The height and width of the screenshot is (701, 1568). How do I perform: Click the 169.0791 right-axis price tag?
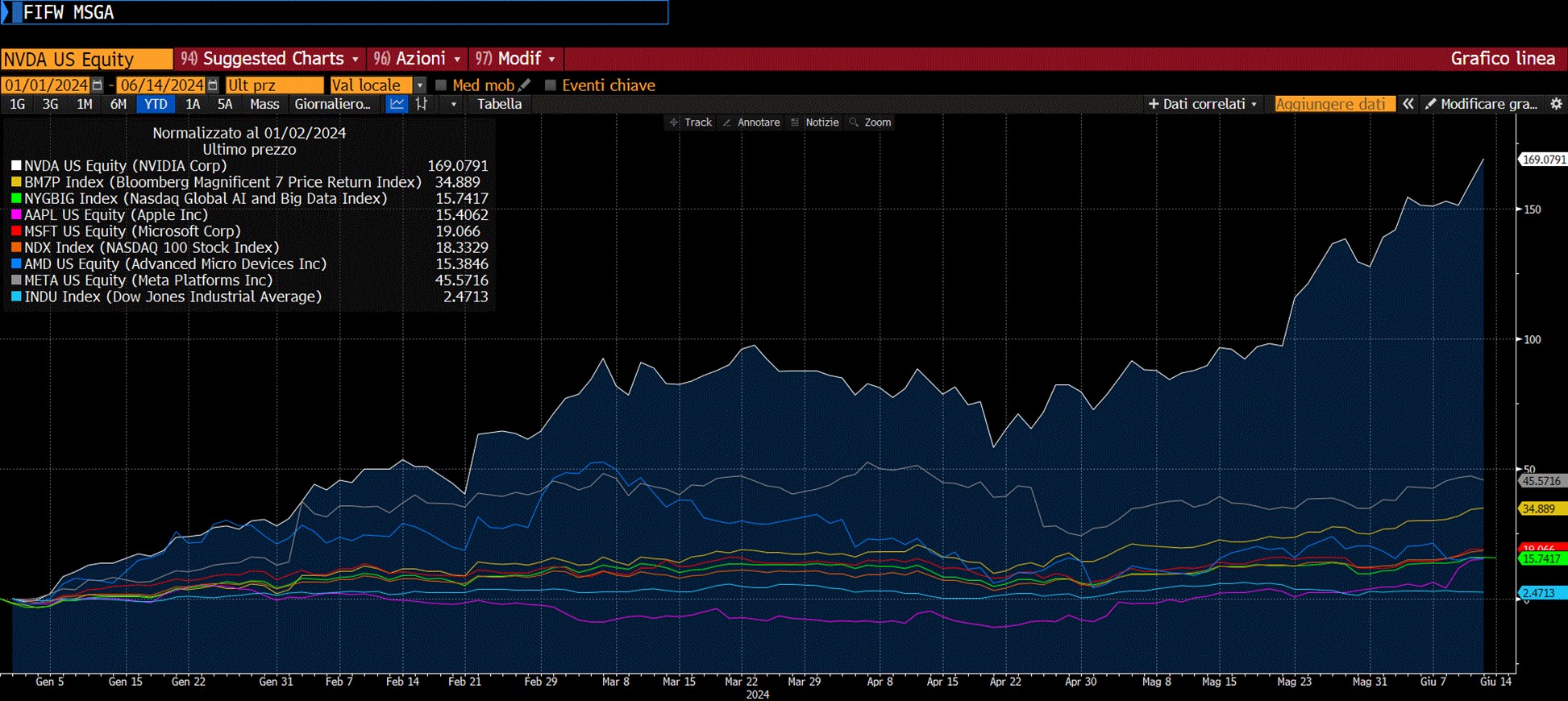click(1543, 160)
